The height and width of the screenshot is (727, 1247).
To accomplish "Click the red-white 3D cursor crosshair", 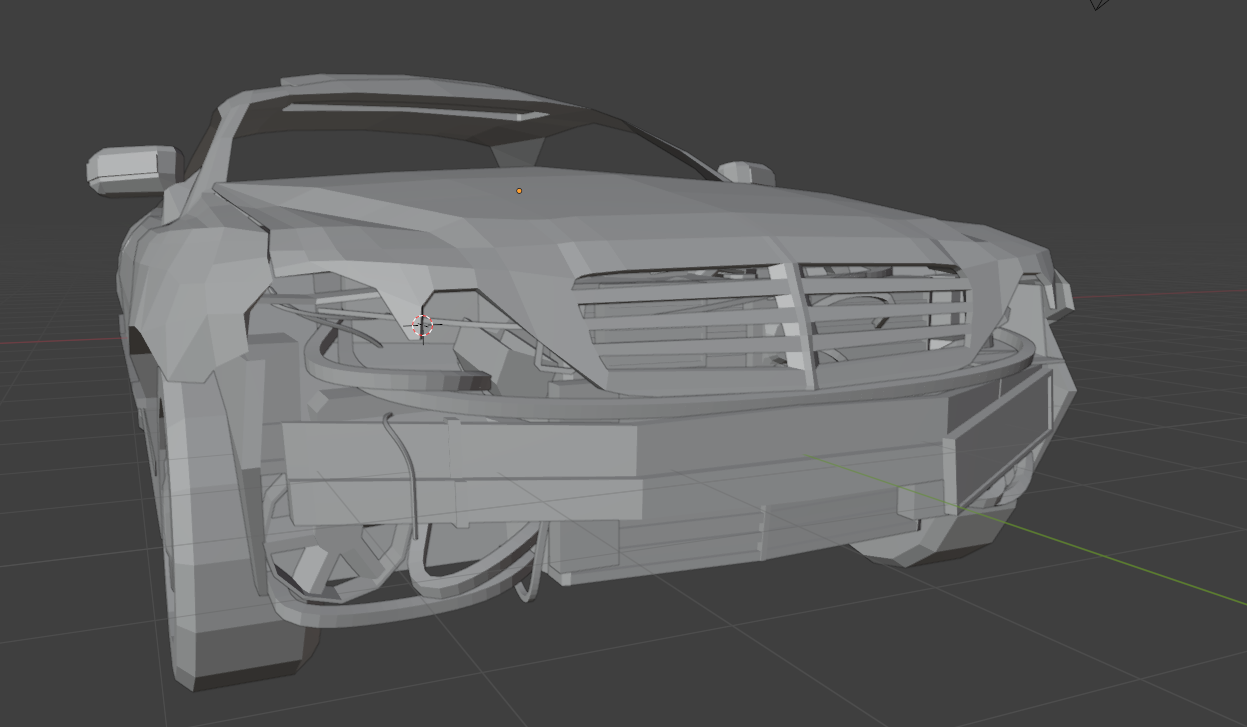I will (x=422, y=325).
